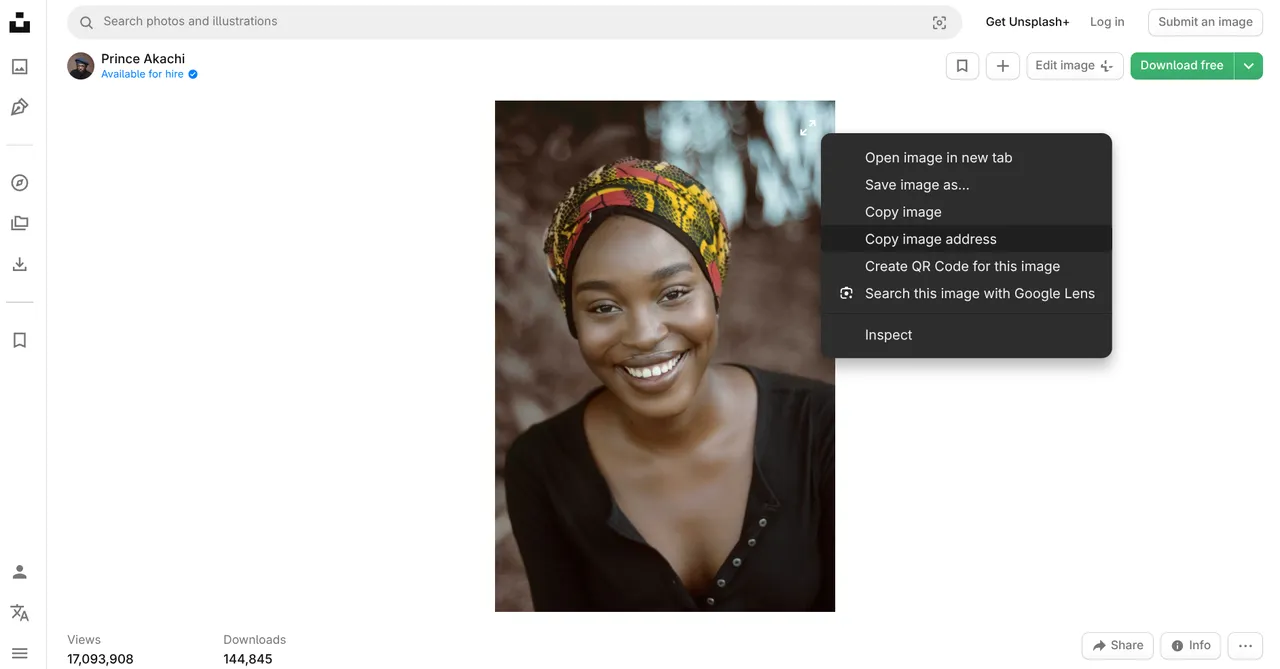
Task: Click the Unsplash logo
Action: coord(20,21)
